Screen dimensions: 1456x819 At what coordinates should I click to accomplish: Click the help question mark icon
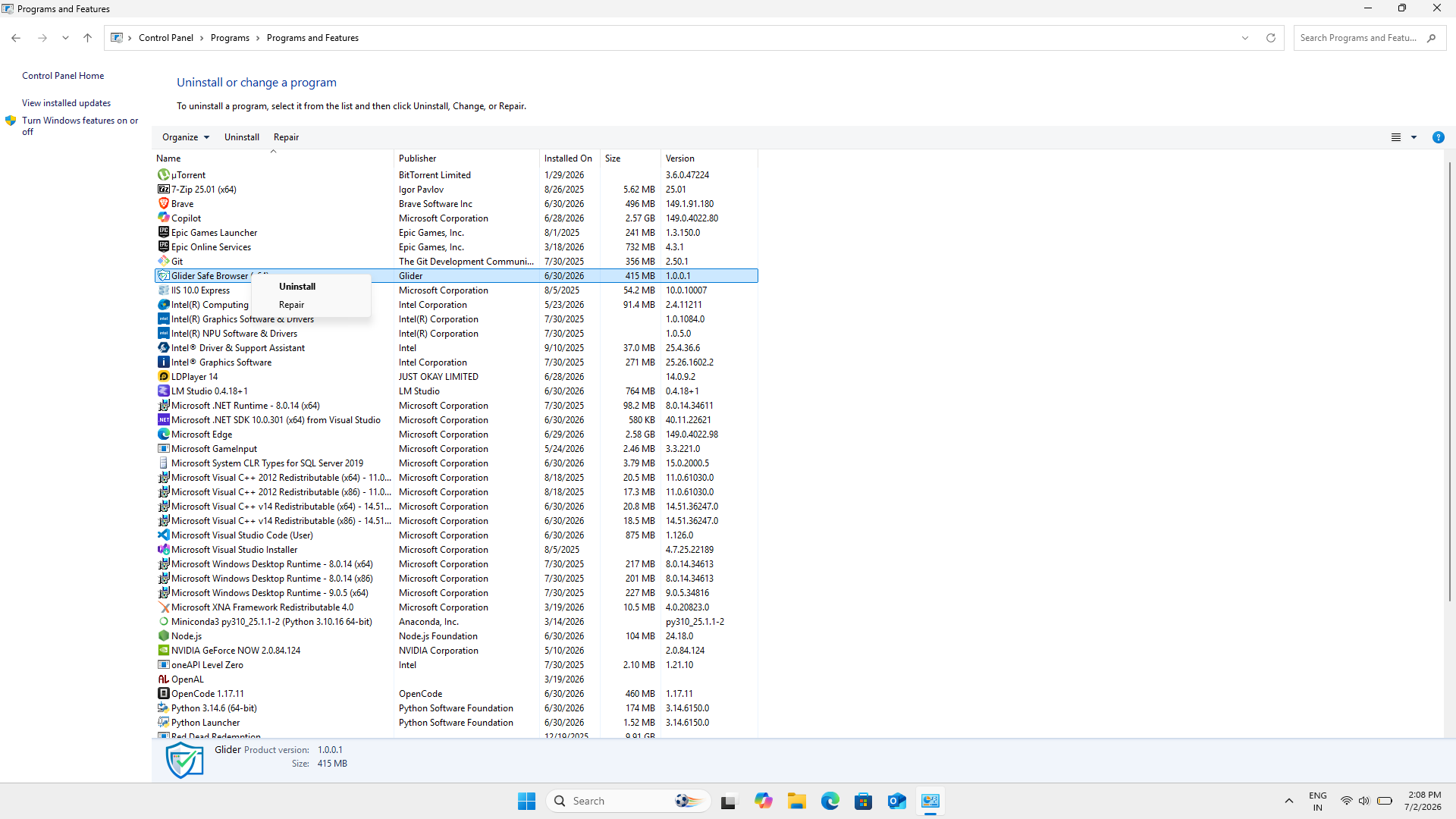[x=1438, y=137]
